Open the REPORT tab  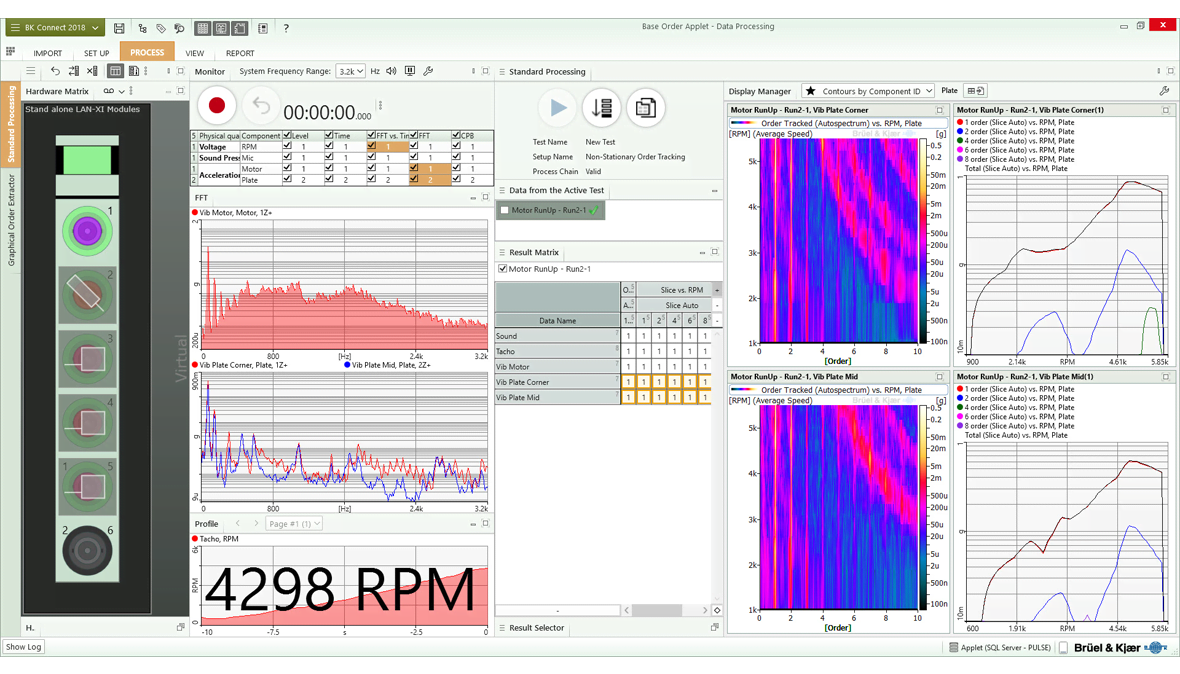click(239, 53)
